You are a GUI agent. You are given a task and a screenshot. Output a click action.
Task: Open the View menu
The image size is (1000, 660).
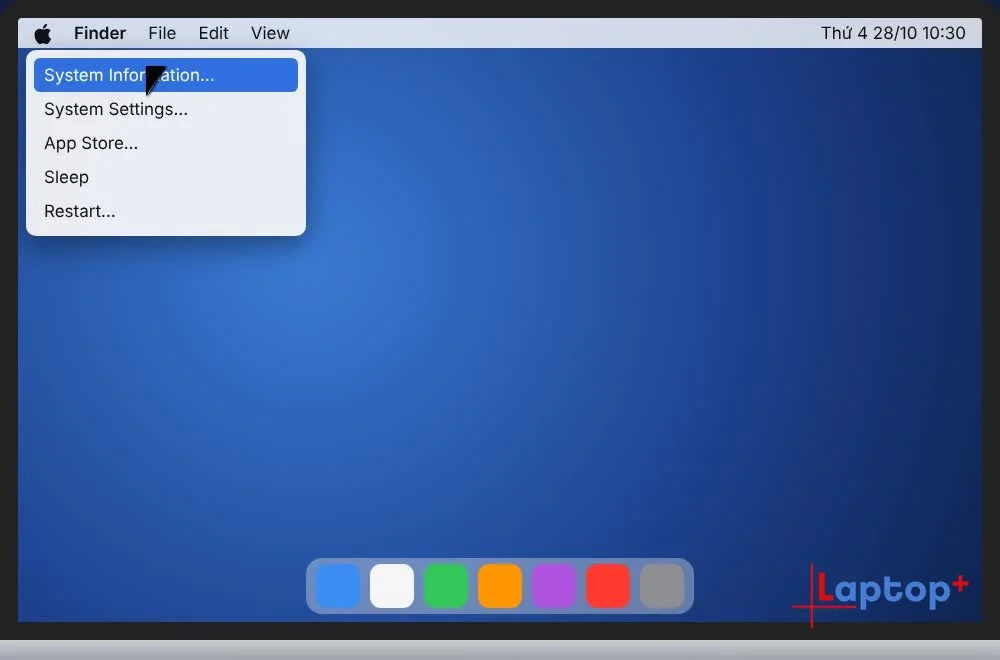270,33
